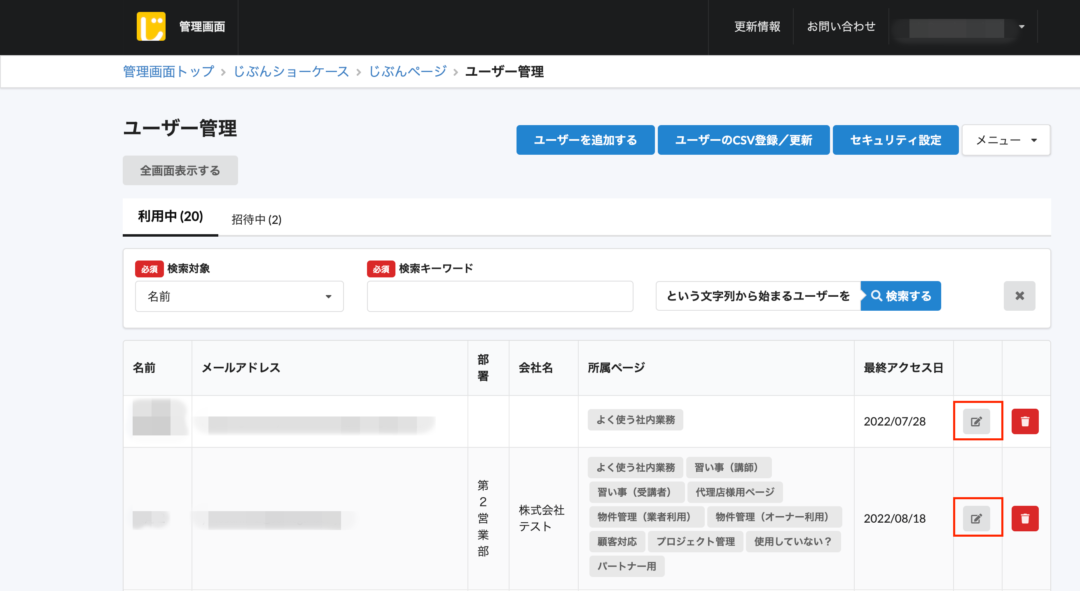1080x591 pixels.
Task: Open the 検索対象 dropdown showing 名前
Action: (238, 296)
